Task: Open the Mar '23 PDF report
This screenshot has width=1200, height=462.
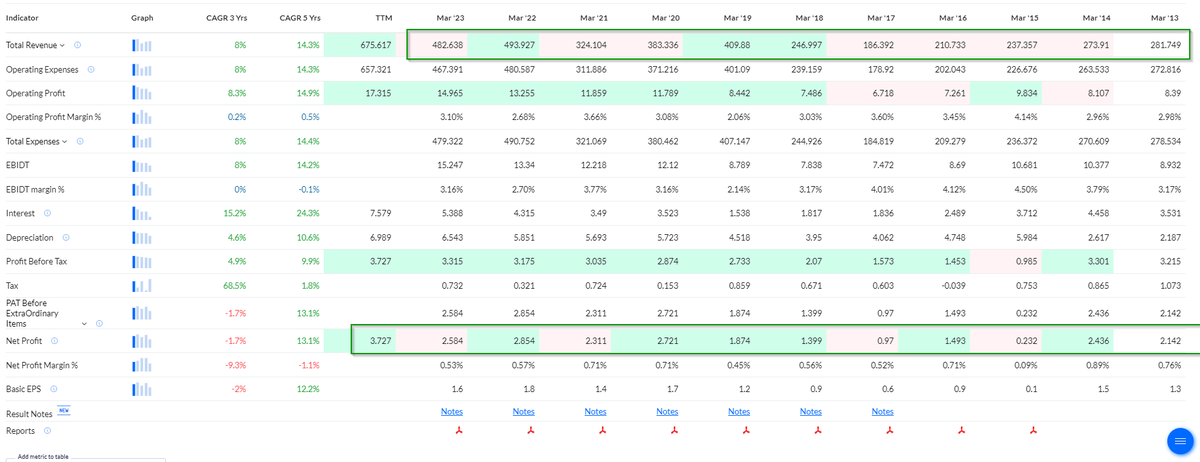Action: click(458, 431)
